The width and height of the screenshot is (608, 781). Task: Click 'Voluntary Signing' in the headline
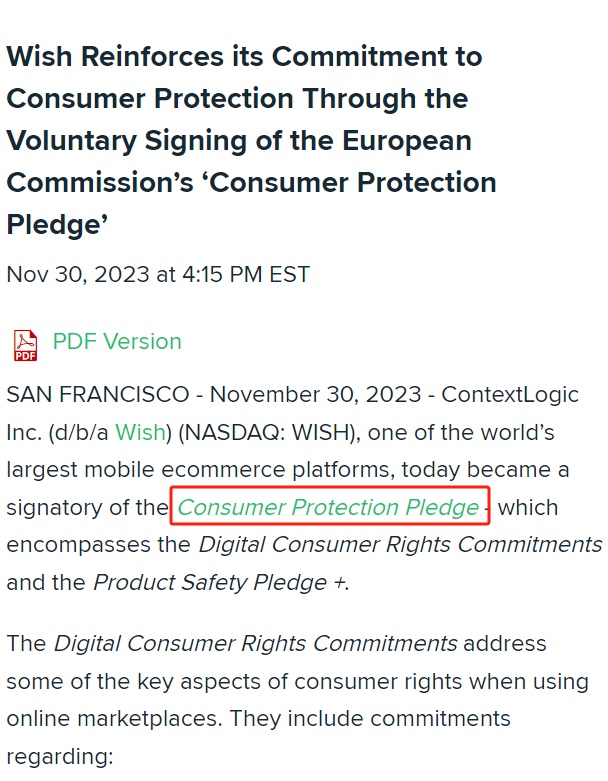(x=127, y=141)
